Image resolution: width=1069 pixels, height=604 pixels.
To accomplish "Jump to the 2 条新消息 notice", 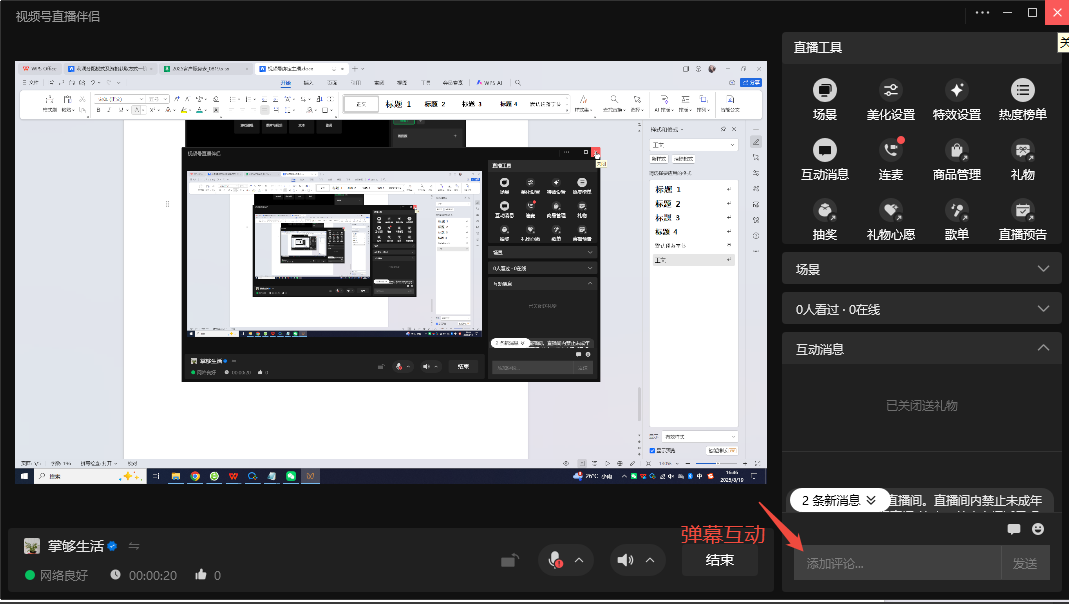I will 838,500.
